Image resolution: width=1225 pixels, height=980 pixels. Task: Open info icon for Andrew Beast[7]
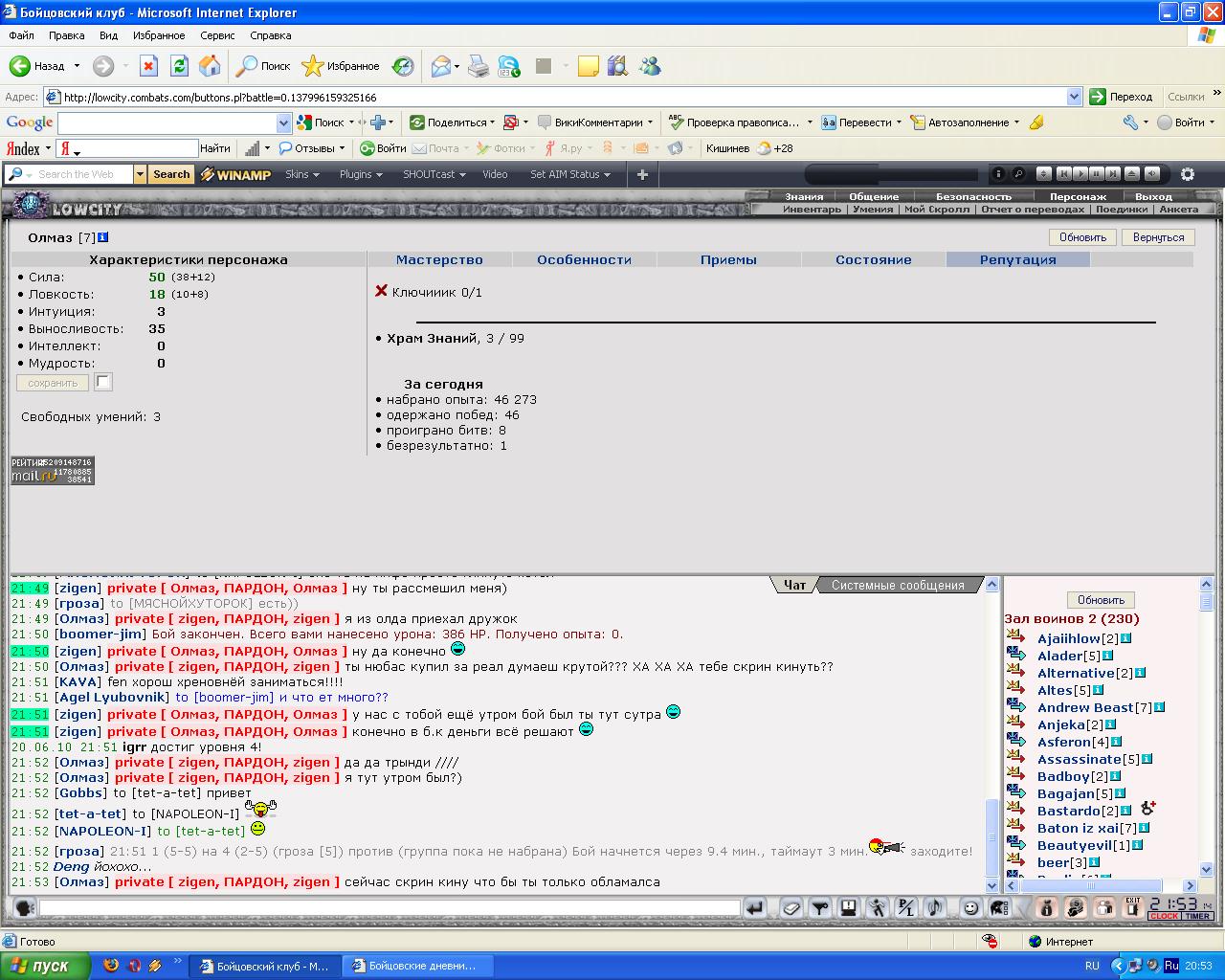tap(1159, 707)
